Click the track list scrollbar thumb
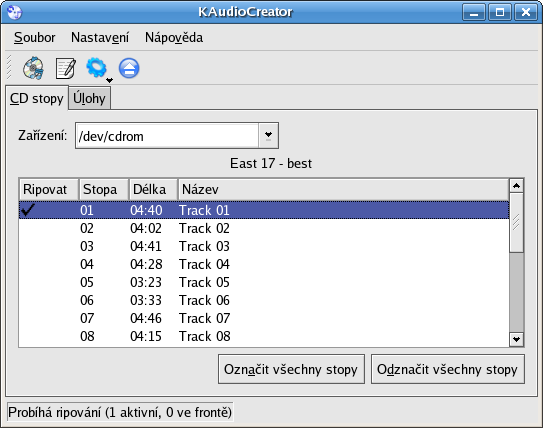 coord(516,223)
